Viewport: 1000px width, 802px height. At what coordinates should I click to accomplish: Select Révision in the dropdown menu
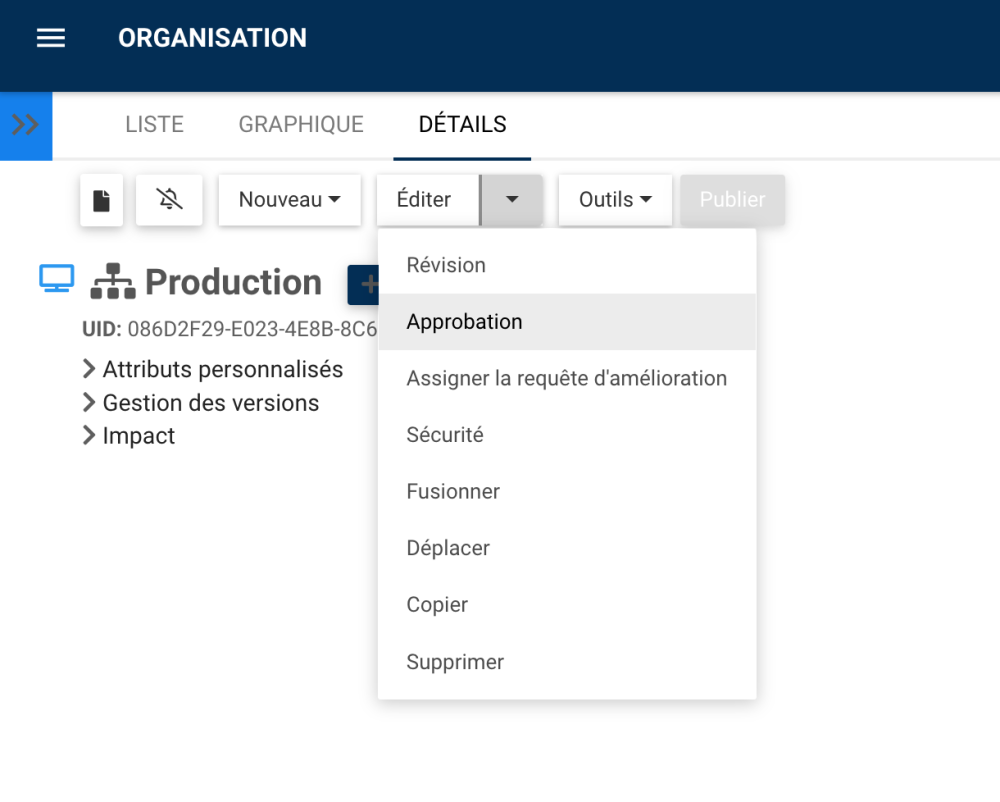446,265
